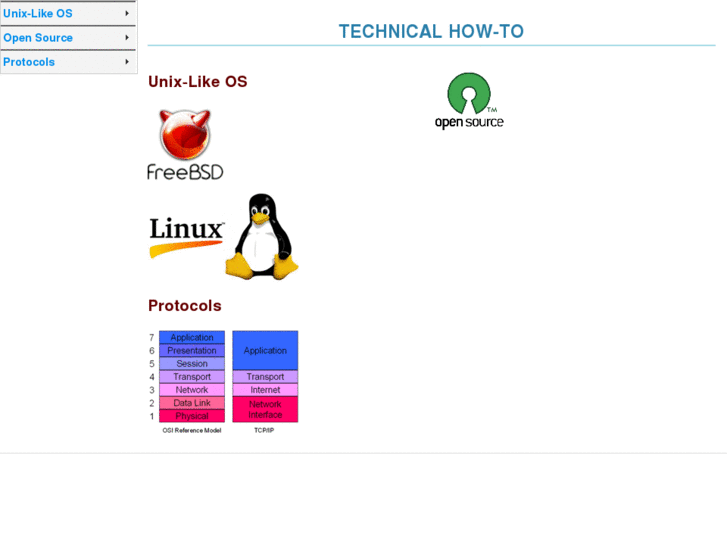Open the TCP/IP model diagram
Image resolution: width=727 pixels, height=545 pixels.
click(x=265, y=382)
